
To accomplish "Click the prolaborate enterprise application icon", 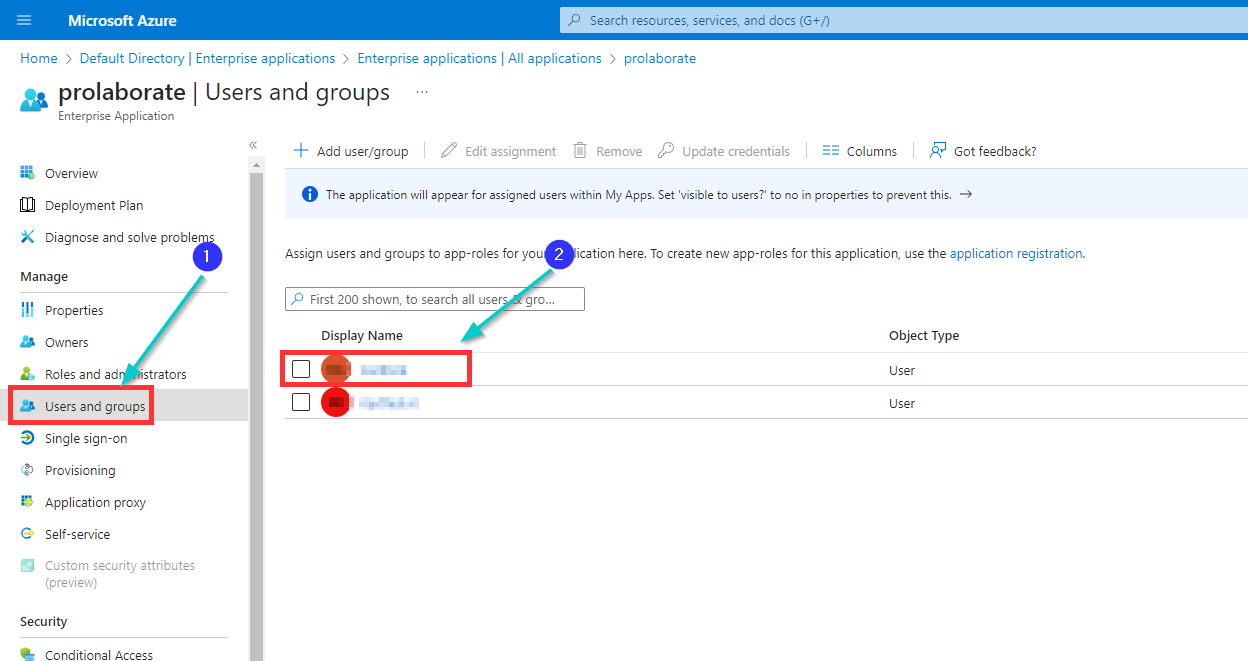I will click(x=34, y=99).
